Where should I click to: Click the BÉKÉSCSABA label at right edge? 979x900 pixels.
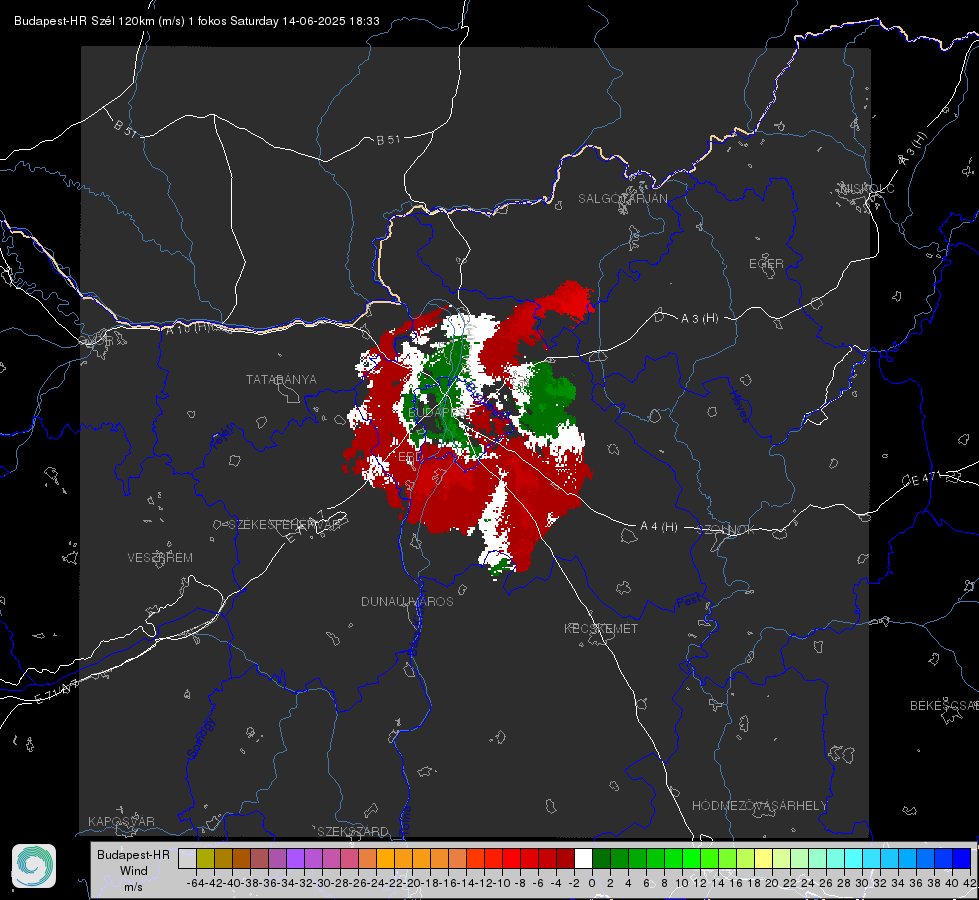pos(944,706)
